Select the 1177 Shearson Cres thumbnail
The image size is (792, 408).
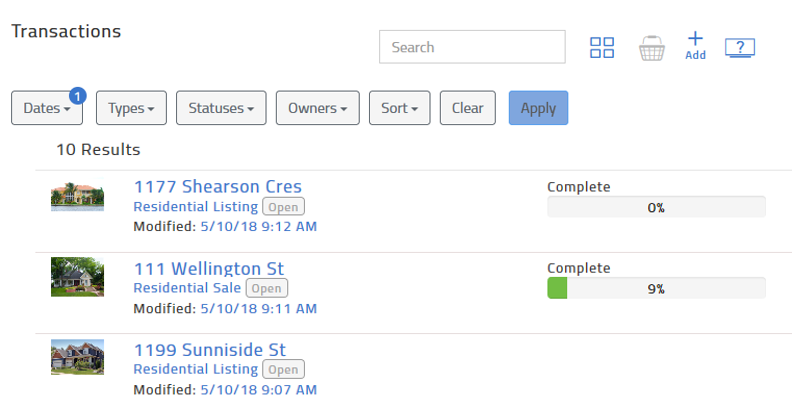(77, 197)
